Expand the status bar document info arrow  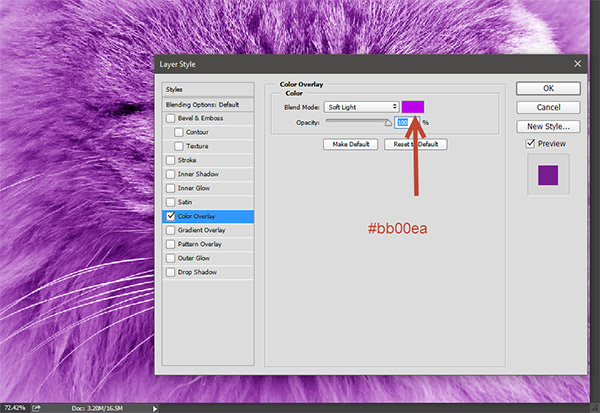pos(154,408)
